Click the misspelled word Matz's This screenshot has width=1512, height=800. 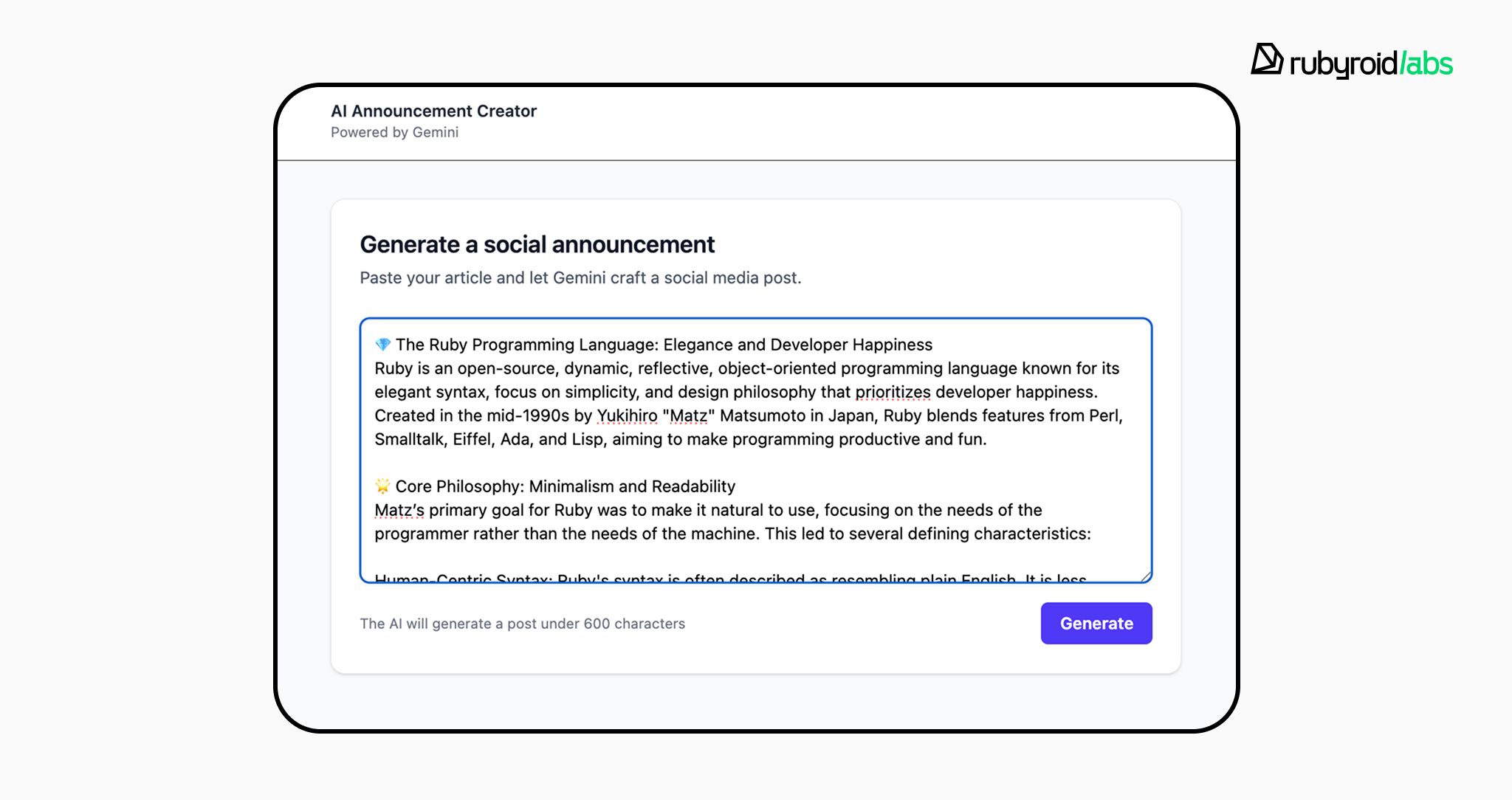(x=399, y=510)
